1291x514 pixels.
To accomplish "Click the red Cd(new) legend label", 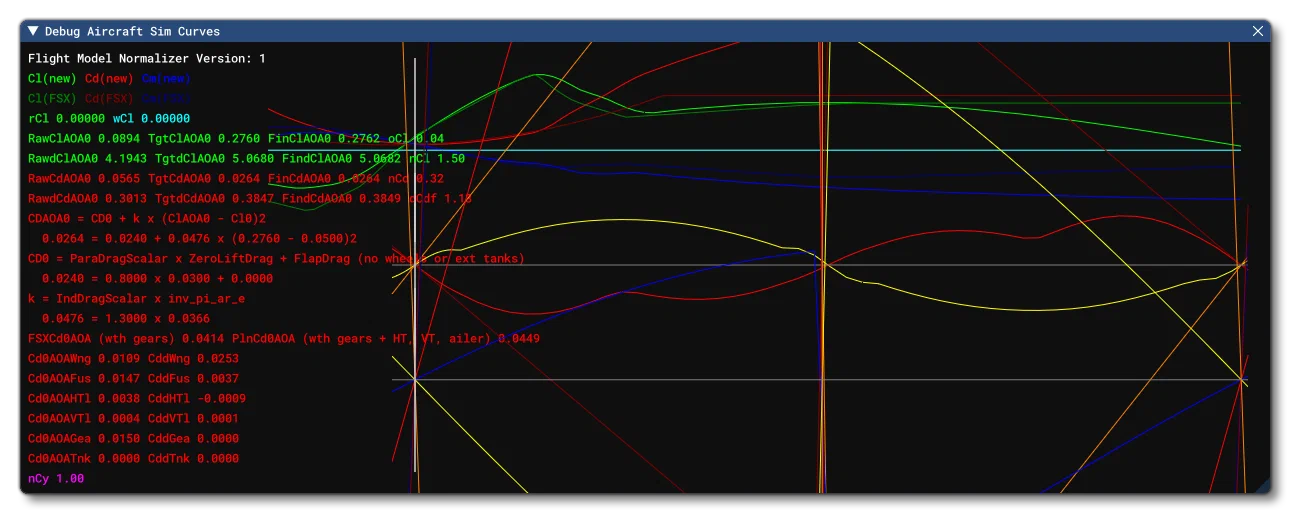I will (x=109, y=78).
